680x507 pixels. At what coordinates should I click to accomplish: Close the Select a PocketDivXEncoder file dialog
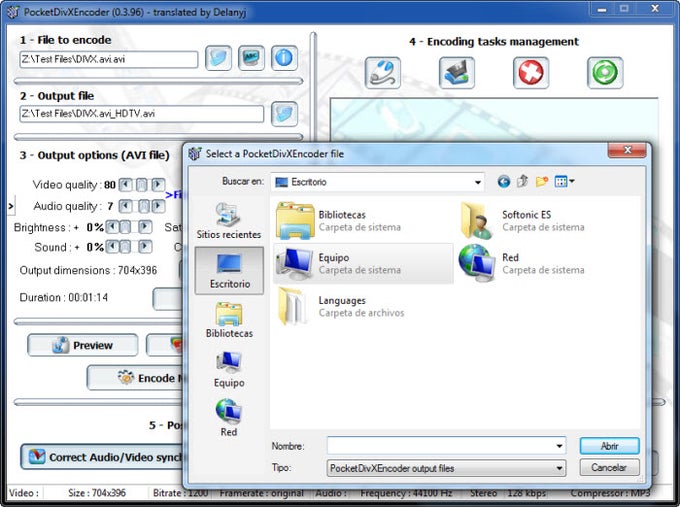pyautogui.click(x=627, y=150)
